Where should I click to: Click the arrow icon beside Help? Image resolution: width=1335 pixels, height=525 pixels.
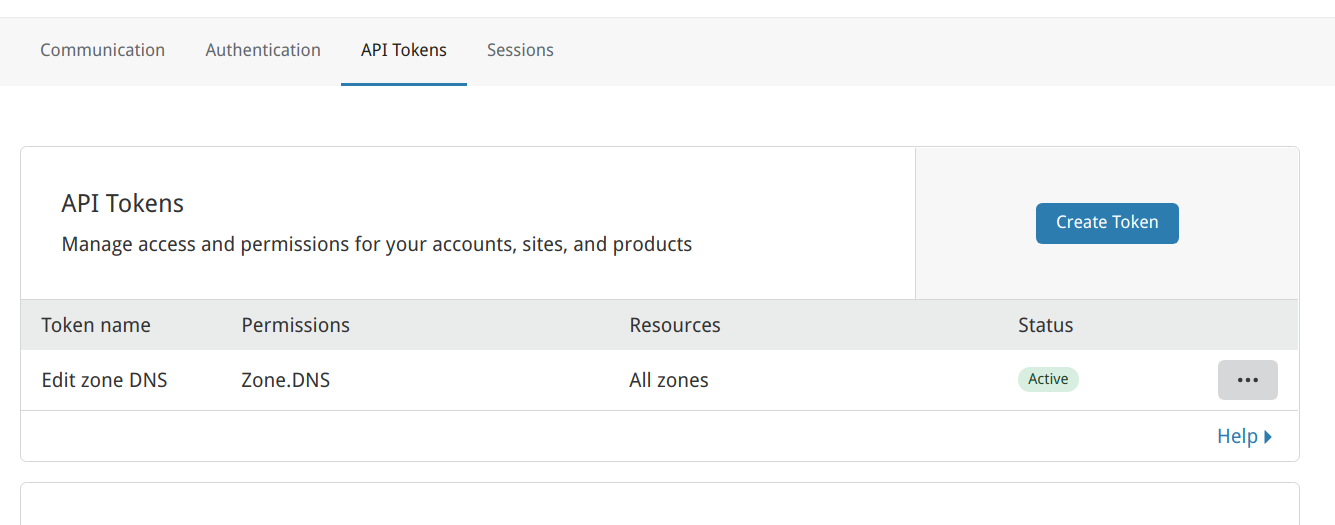click(1268, 437)
